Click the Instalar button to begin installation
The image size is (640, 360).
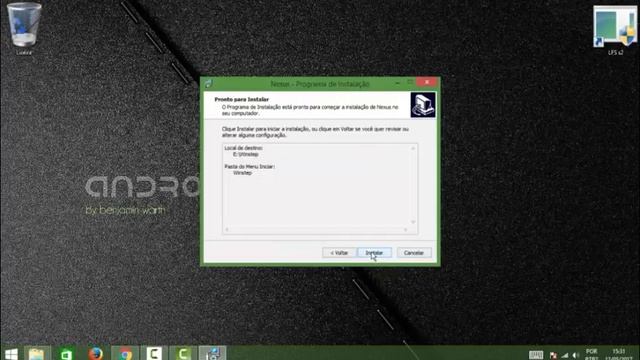point(374,253)
